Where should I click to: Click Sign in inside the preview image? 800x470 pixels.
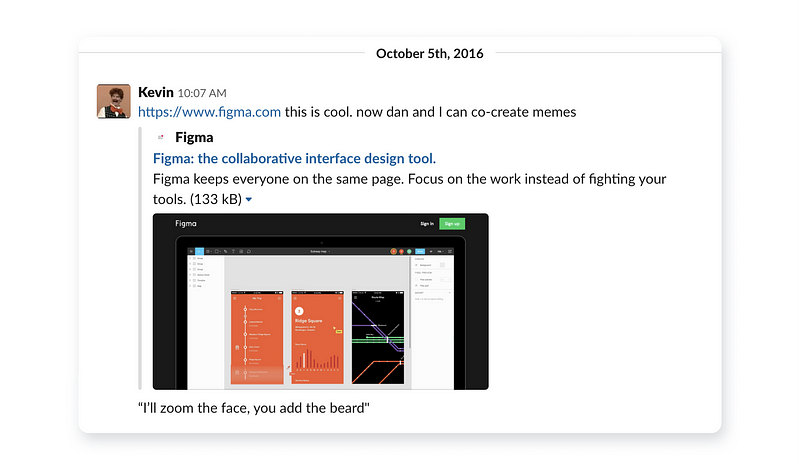[427, 224]
